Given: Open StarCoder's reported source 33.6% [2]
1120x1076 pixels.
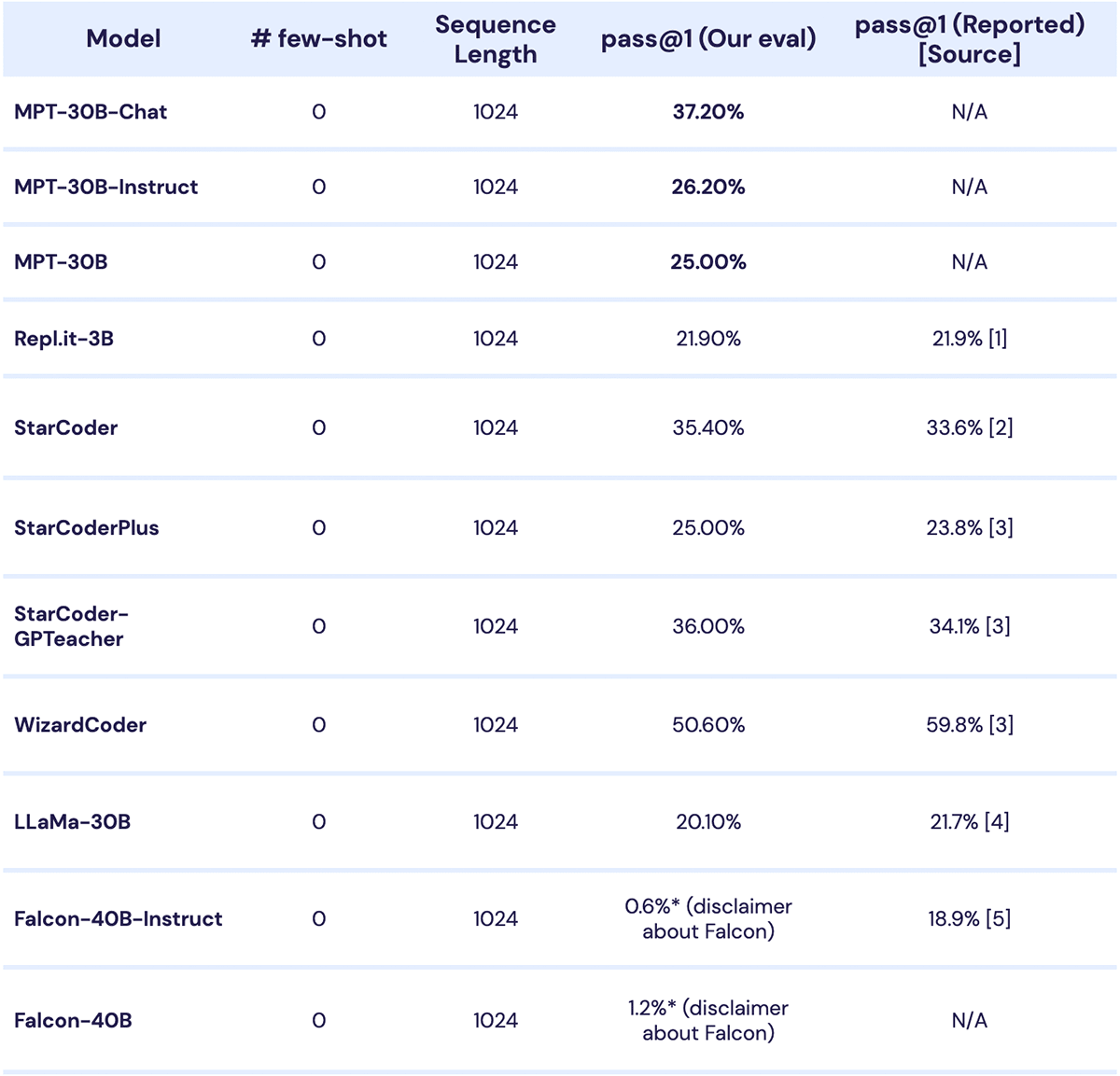Looking at the screenshot, I should point(969,427).
